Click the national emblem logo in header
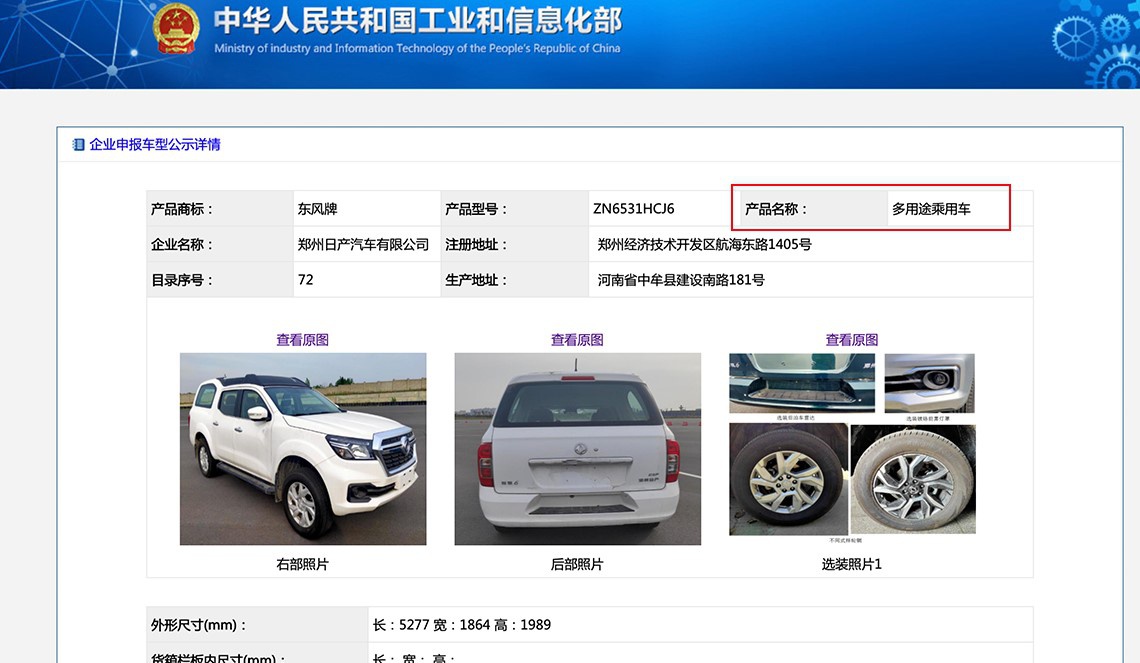This screenshot has height=663, width=1140. [x=176, y=29]
